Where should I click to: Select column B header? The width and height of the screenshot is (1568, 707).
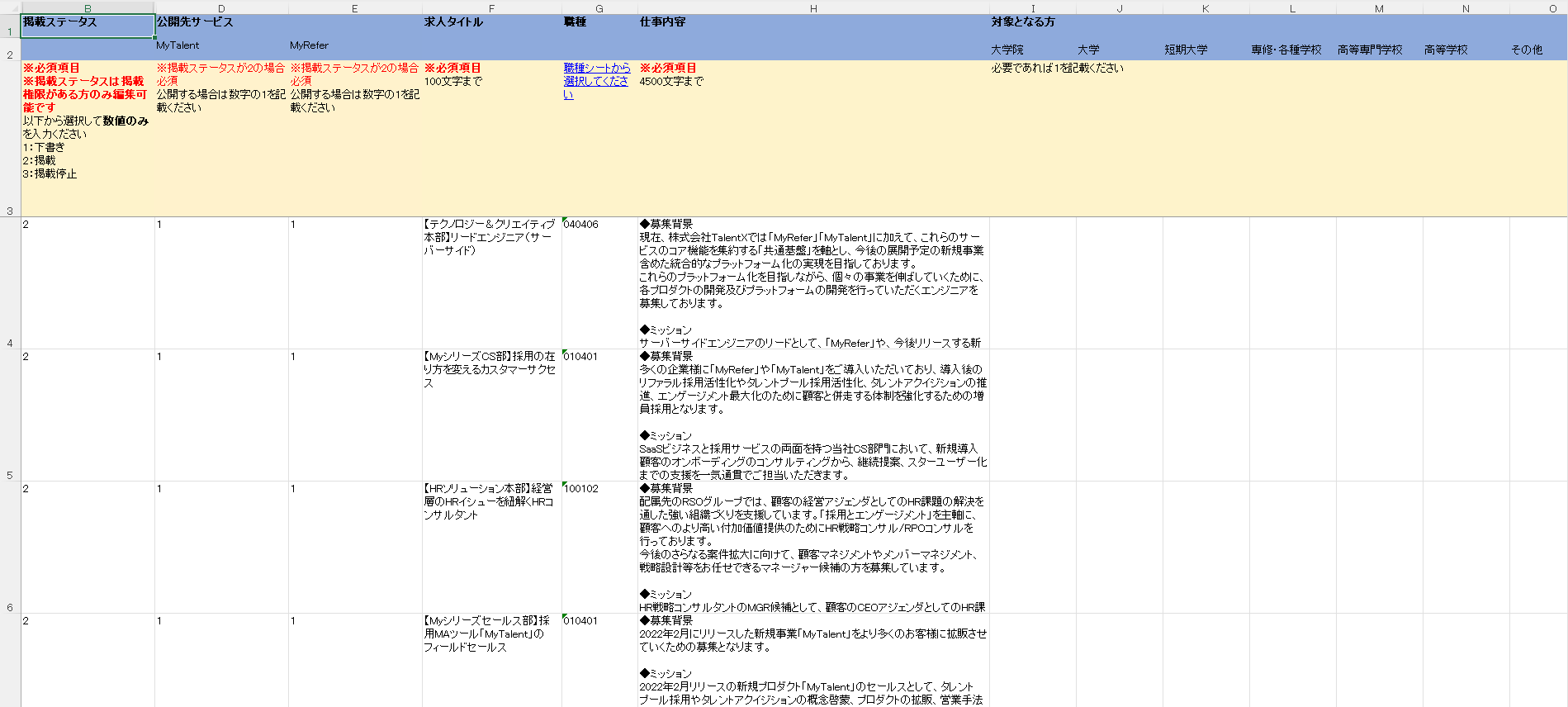tap(88, 8)
